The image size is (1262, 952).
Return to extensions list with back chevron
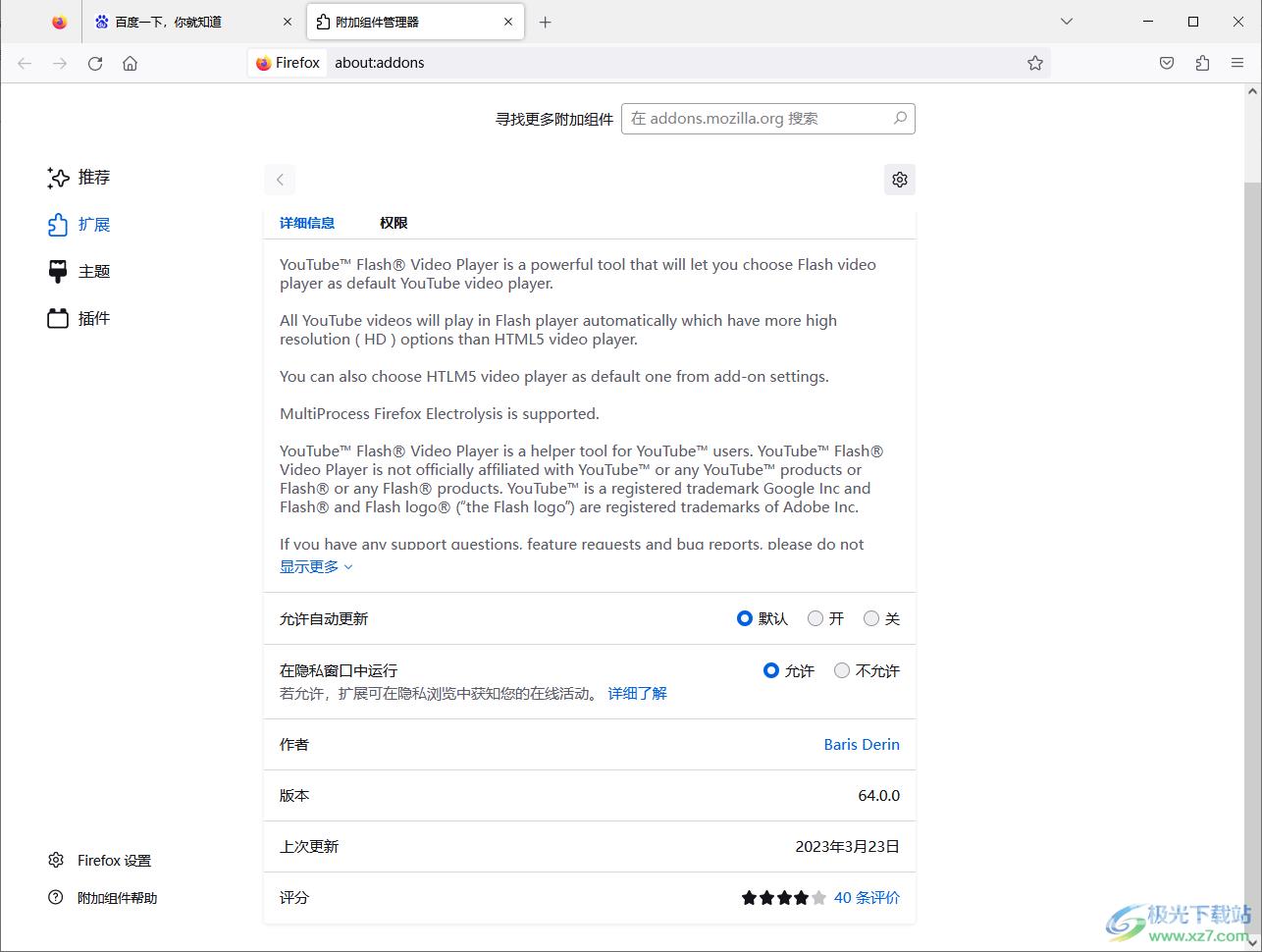coord(280,180)
